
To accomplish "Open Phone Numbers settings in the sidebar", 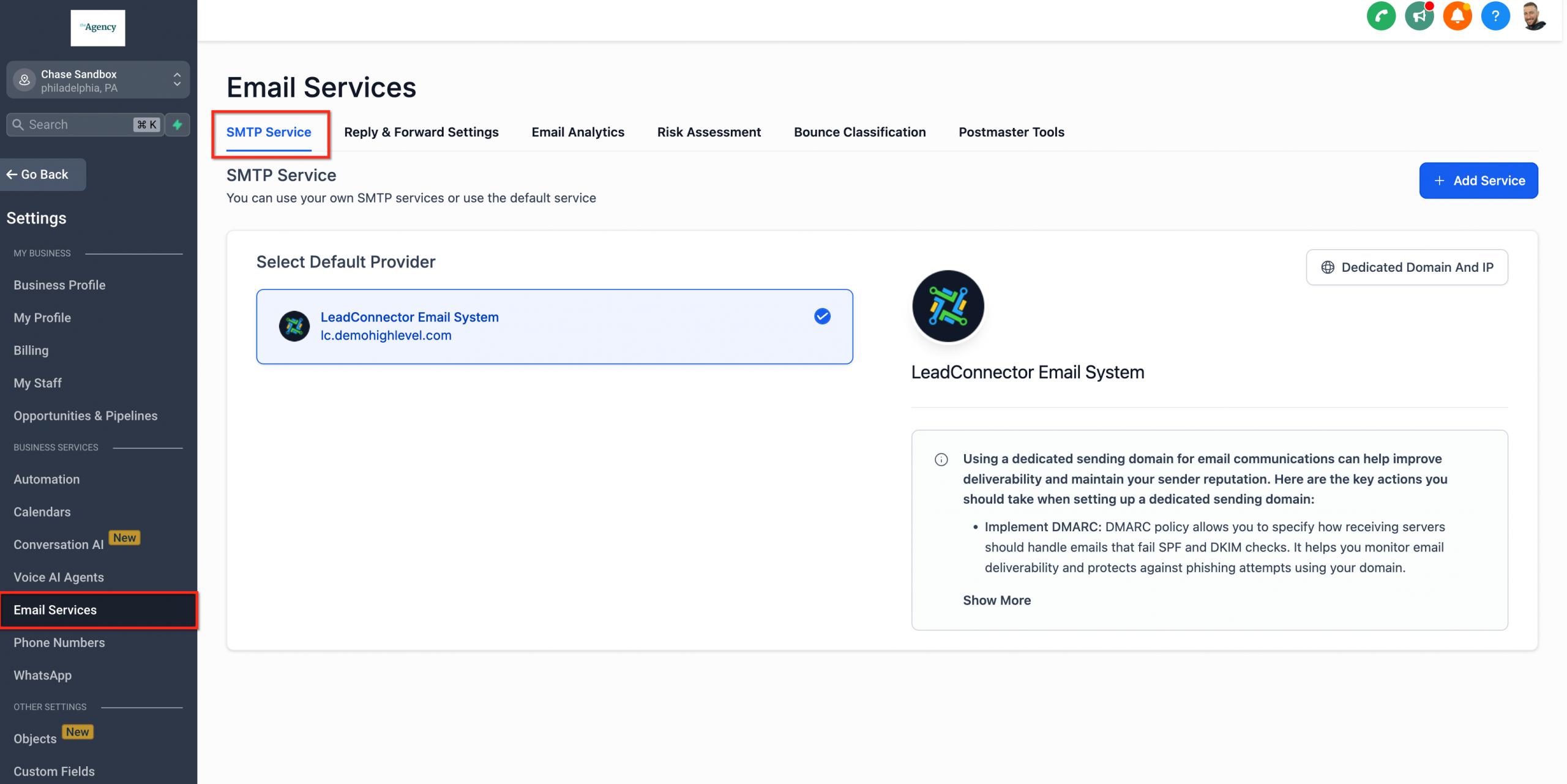I will coord(59,642).
